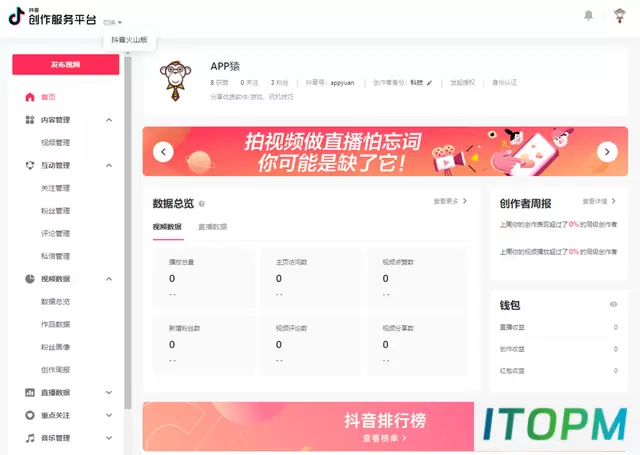Image resolution: width=640 pixels, height=455 pixels.
Task: Open 关注管理 in sidebar
Action: click(x=56, y=188)
